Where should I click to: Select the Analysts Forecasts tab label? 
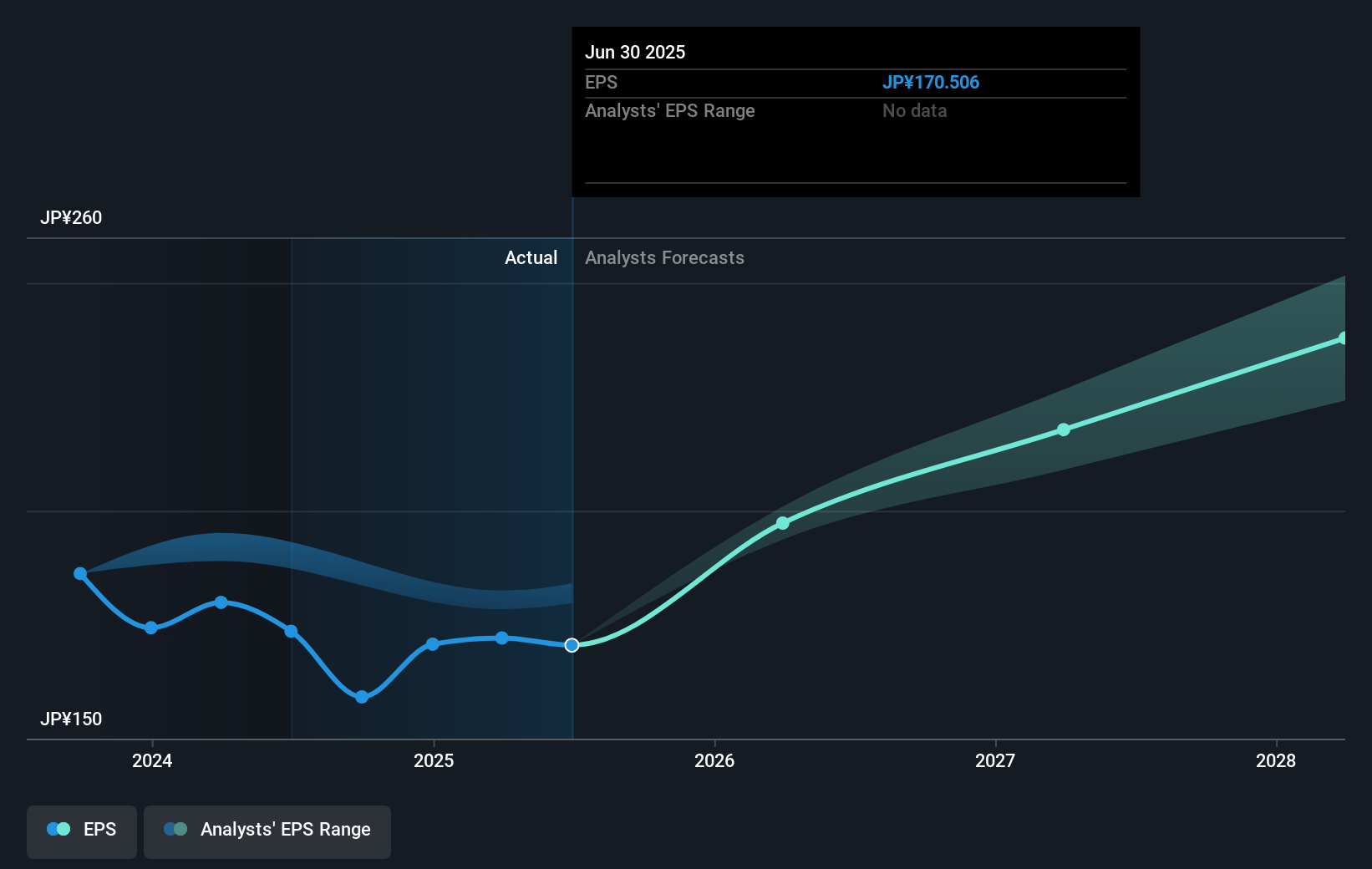tap(664, 258)
